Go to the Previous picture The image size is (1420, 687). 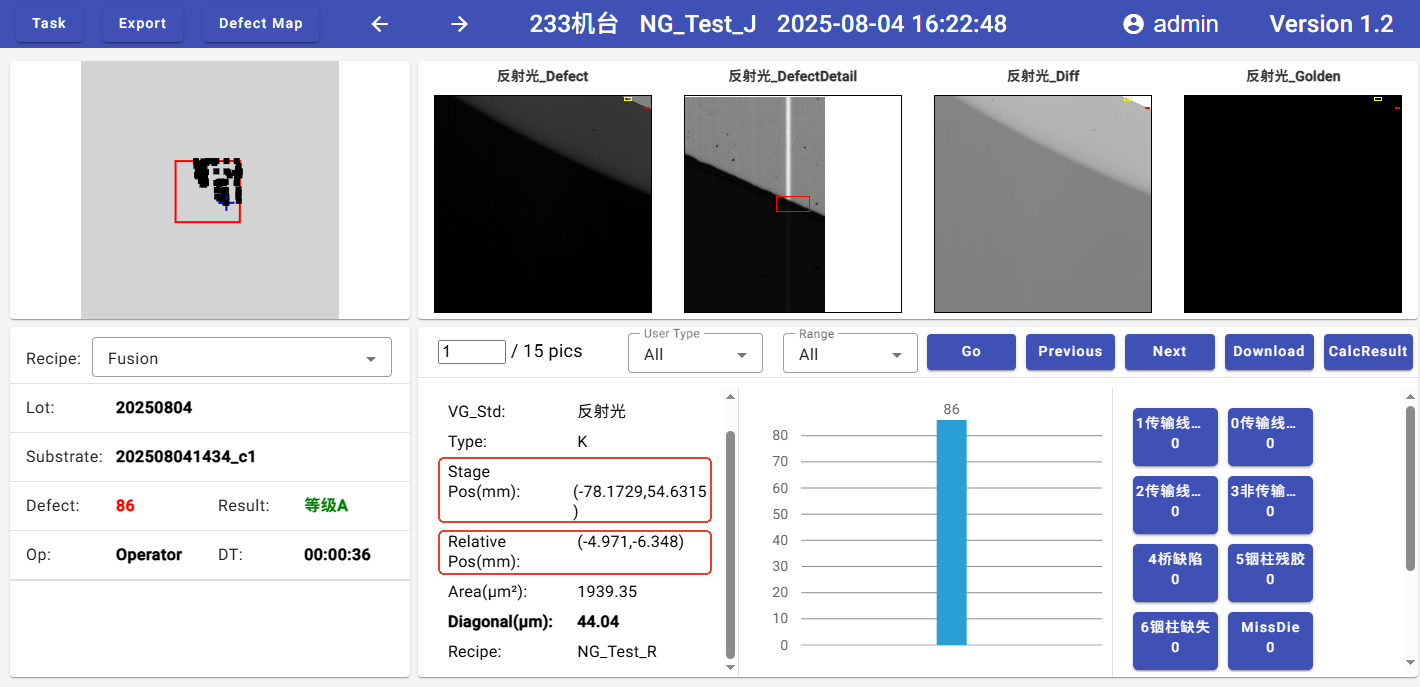coord(1070,352)
